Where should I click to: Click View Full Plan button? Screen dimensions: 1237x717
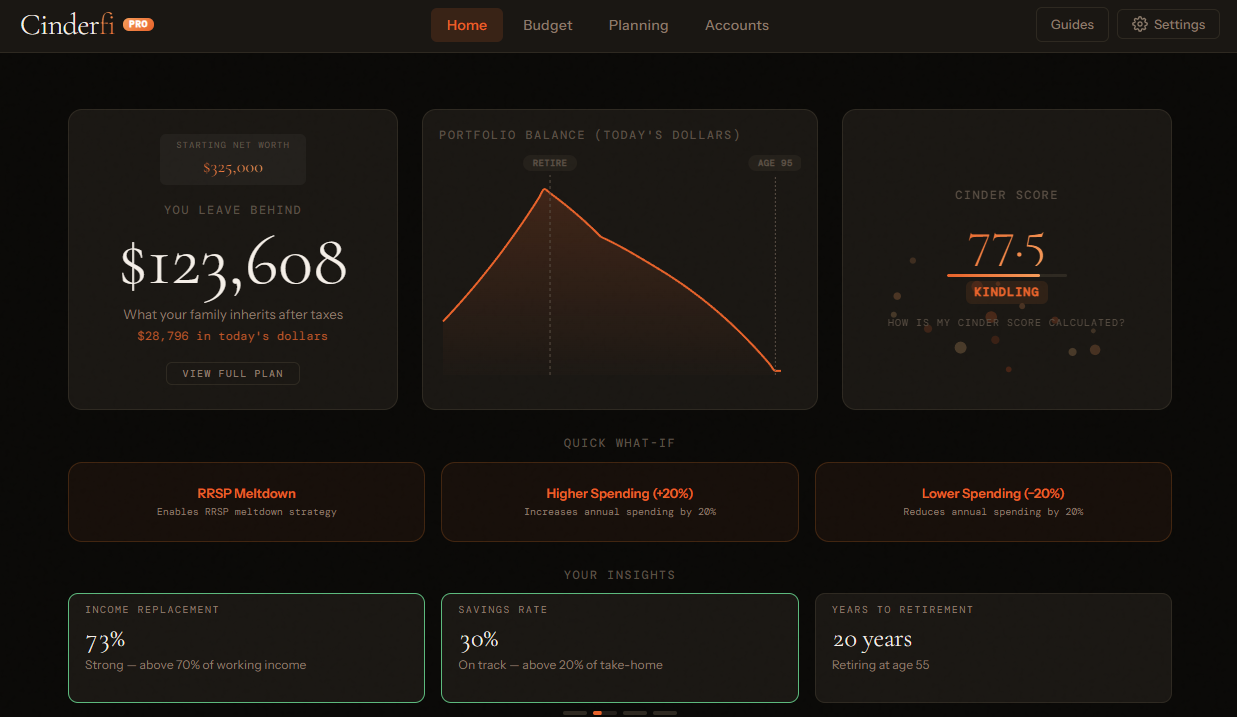pos(233,373)
